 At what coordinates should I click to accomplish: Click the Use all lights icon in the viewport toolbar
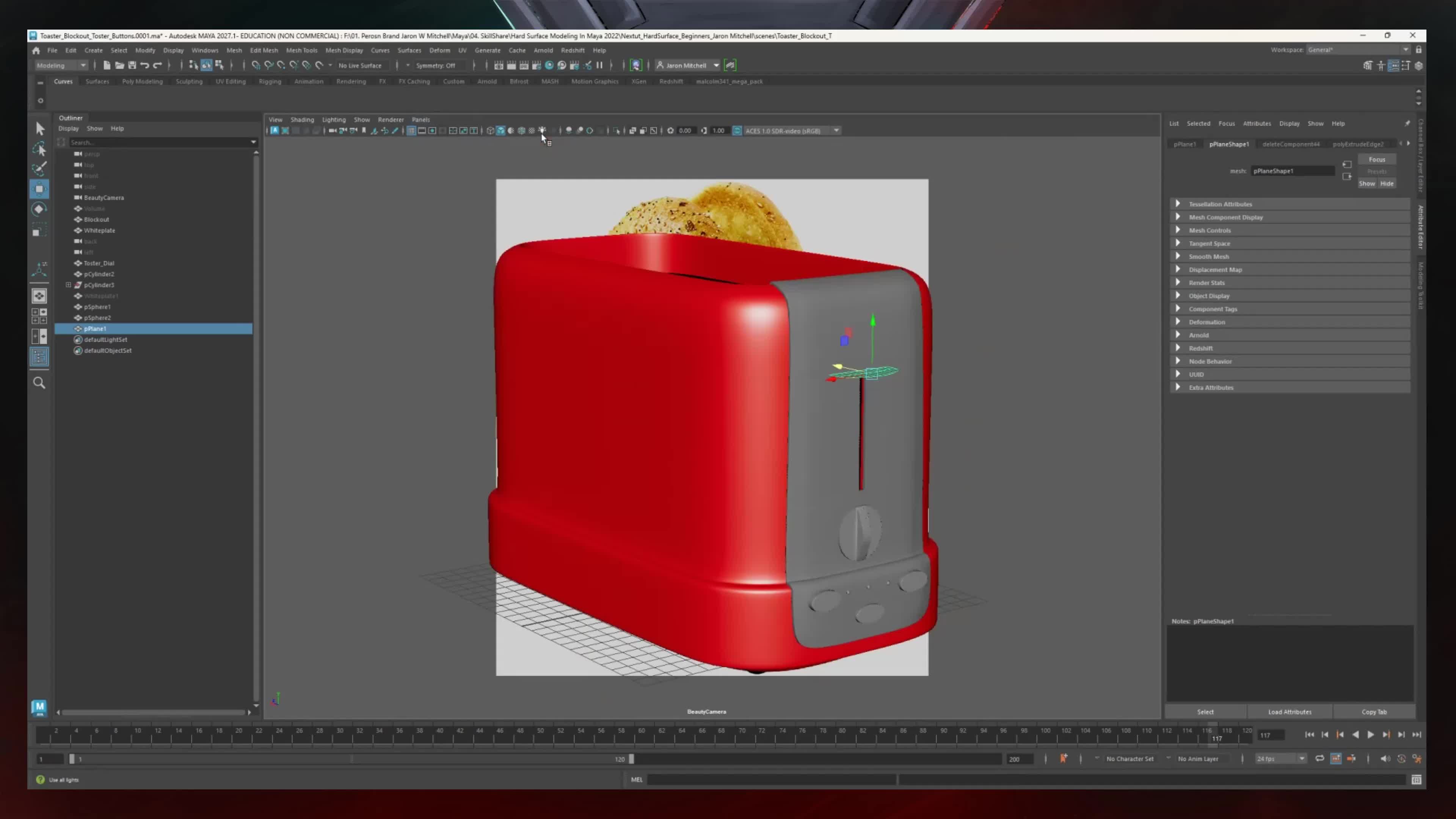coord(542,130)
